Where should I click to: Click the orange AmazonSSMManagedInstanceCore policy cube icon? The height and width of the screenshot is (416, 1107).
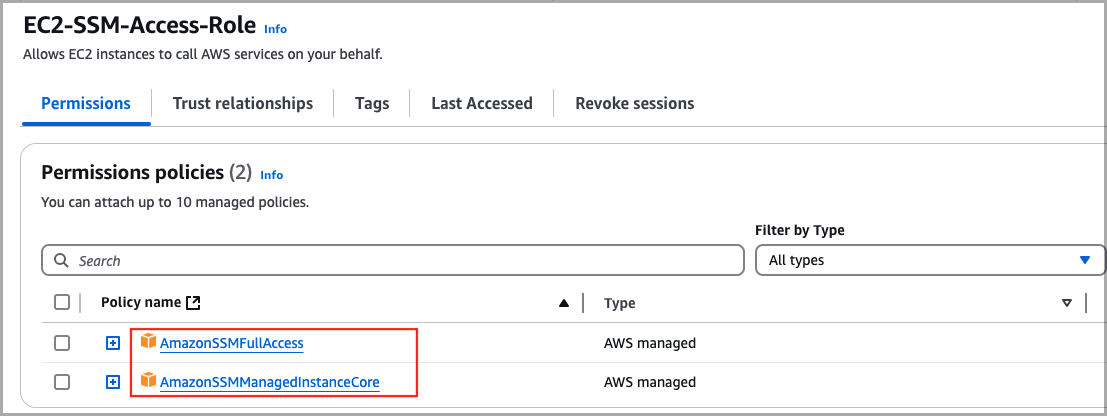coord(148,381)
